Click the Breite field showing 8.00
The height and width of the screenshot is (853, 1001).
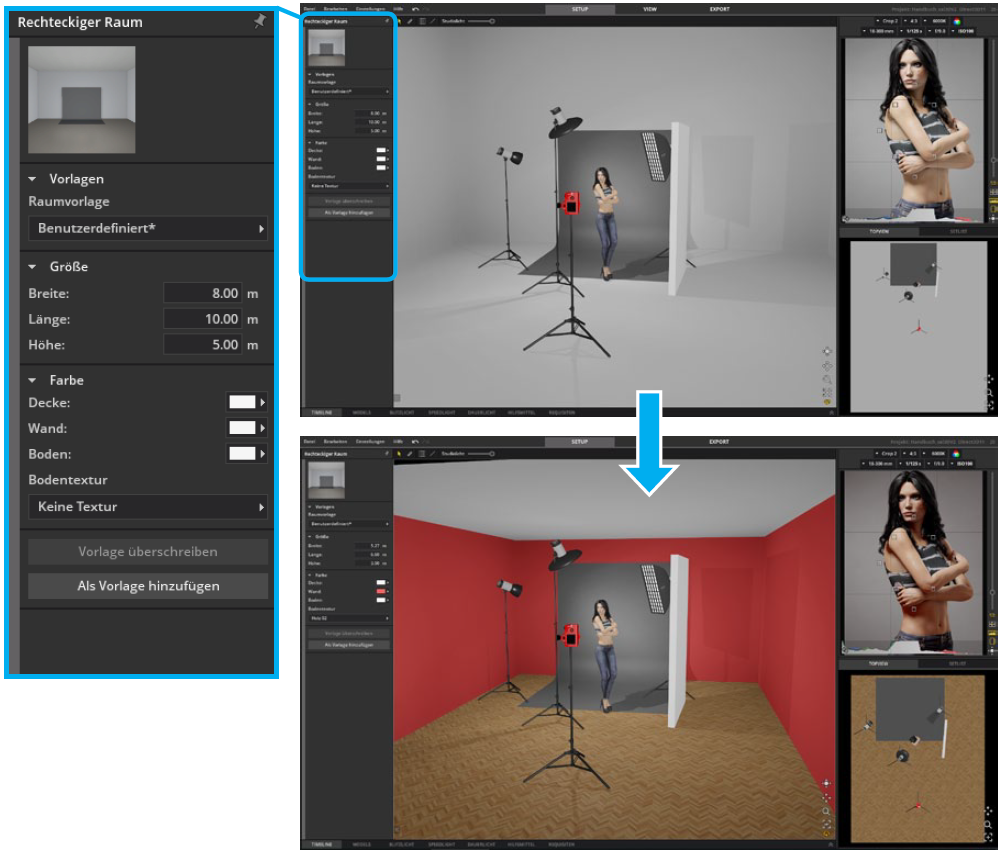coord(203,293)
